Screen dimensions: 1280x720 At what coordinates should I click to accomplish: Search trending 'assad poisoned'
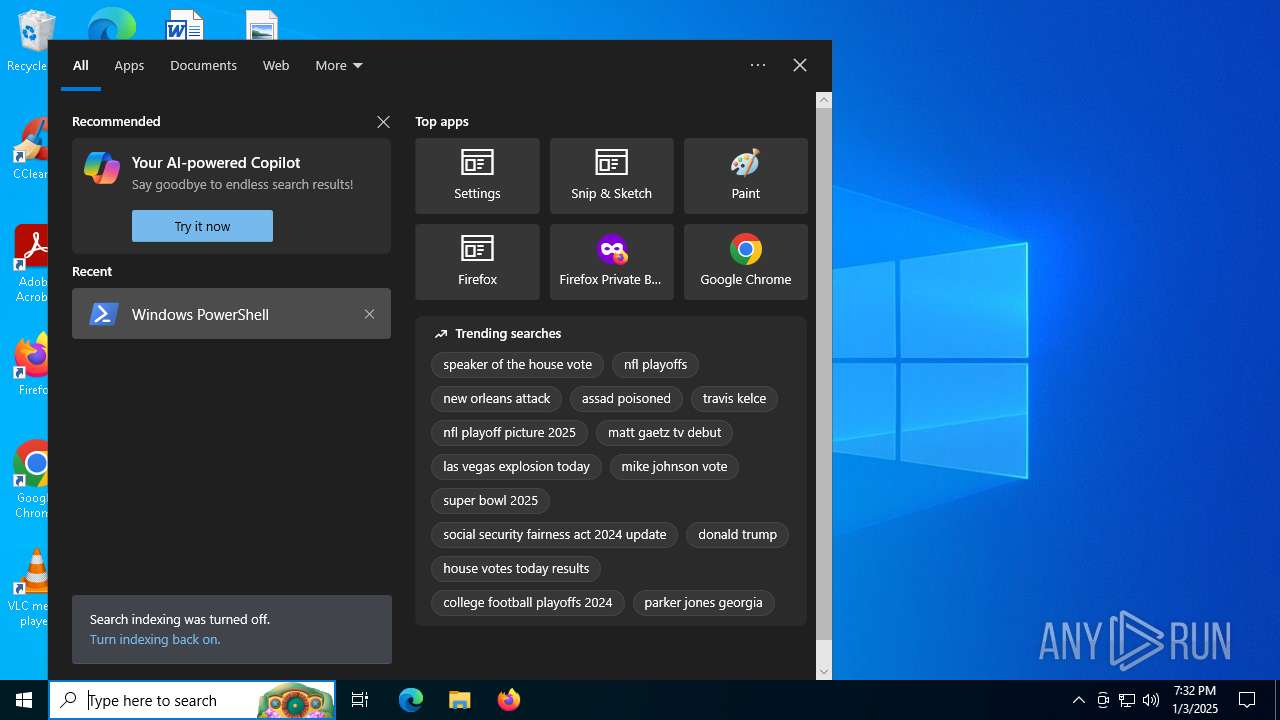tap(626, 399)
